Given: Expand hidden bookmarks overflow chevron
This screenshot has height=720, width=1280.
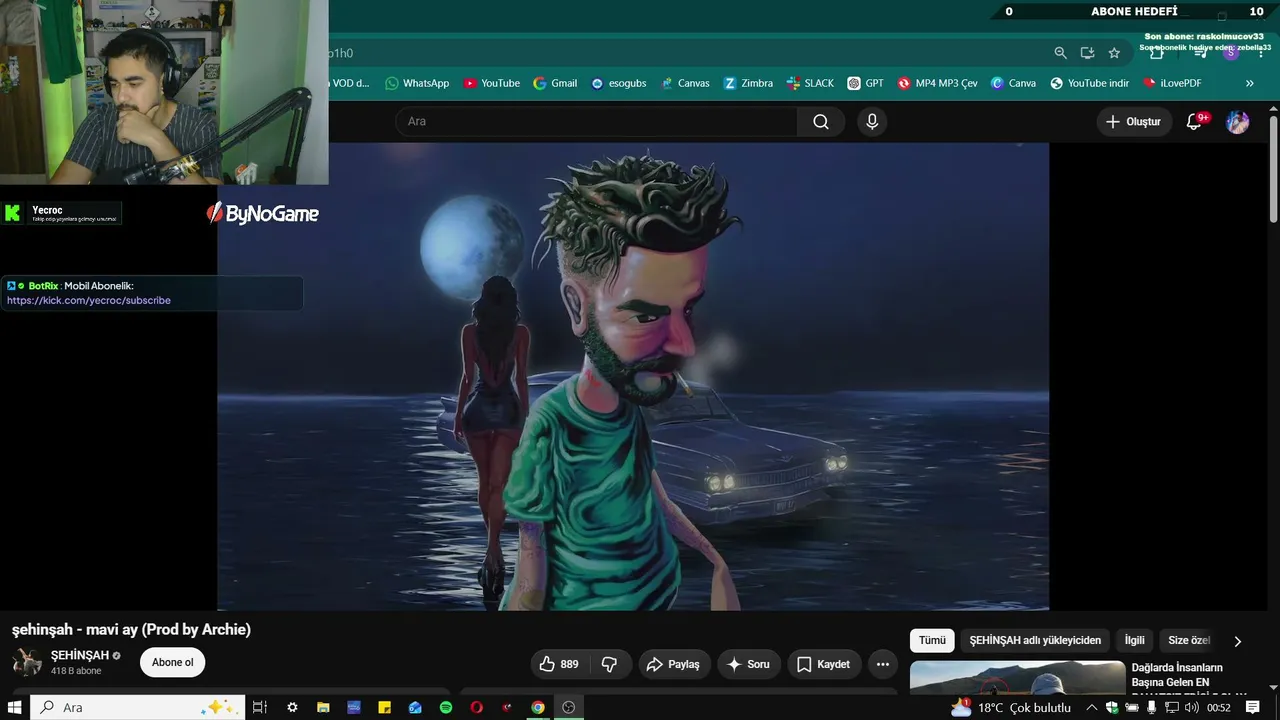Looking at the screenshot, I should point(1249,83).
